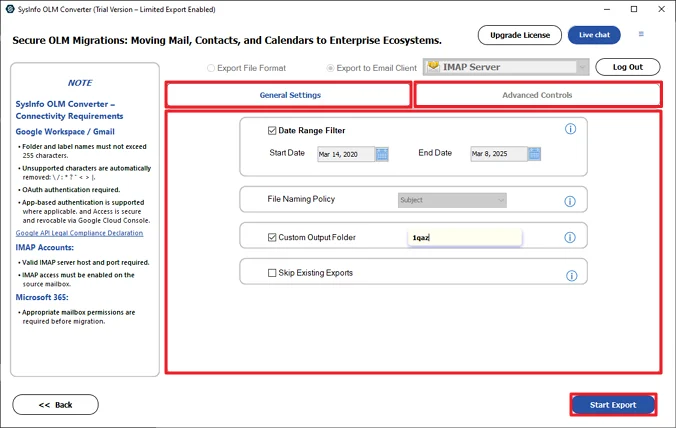Switch to the Advanced Controls tab
The image size is (676, 428).
(538, 95)
